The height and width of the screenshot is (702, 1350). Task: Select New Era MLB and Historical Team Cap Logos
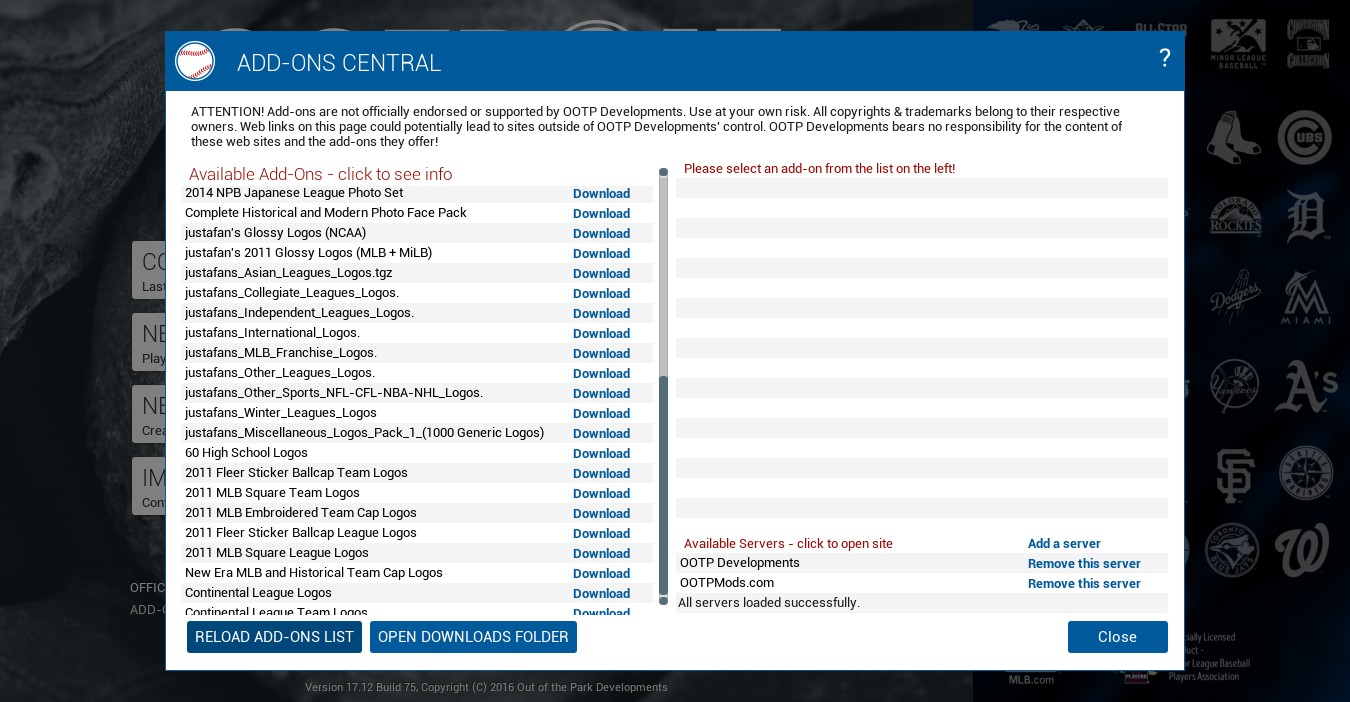(314, 573)
